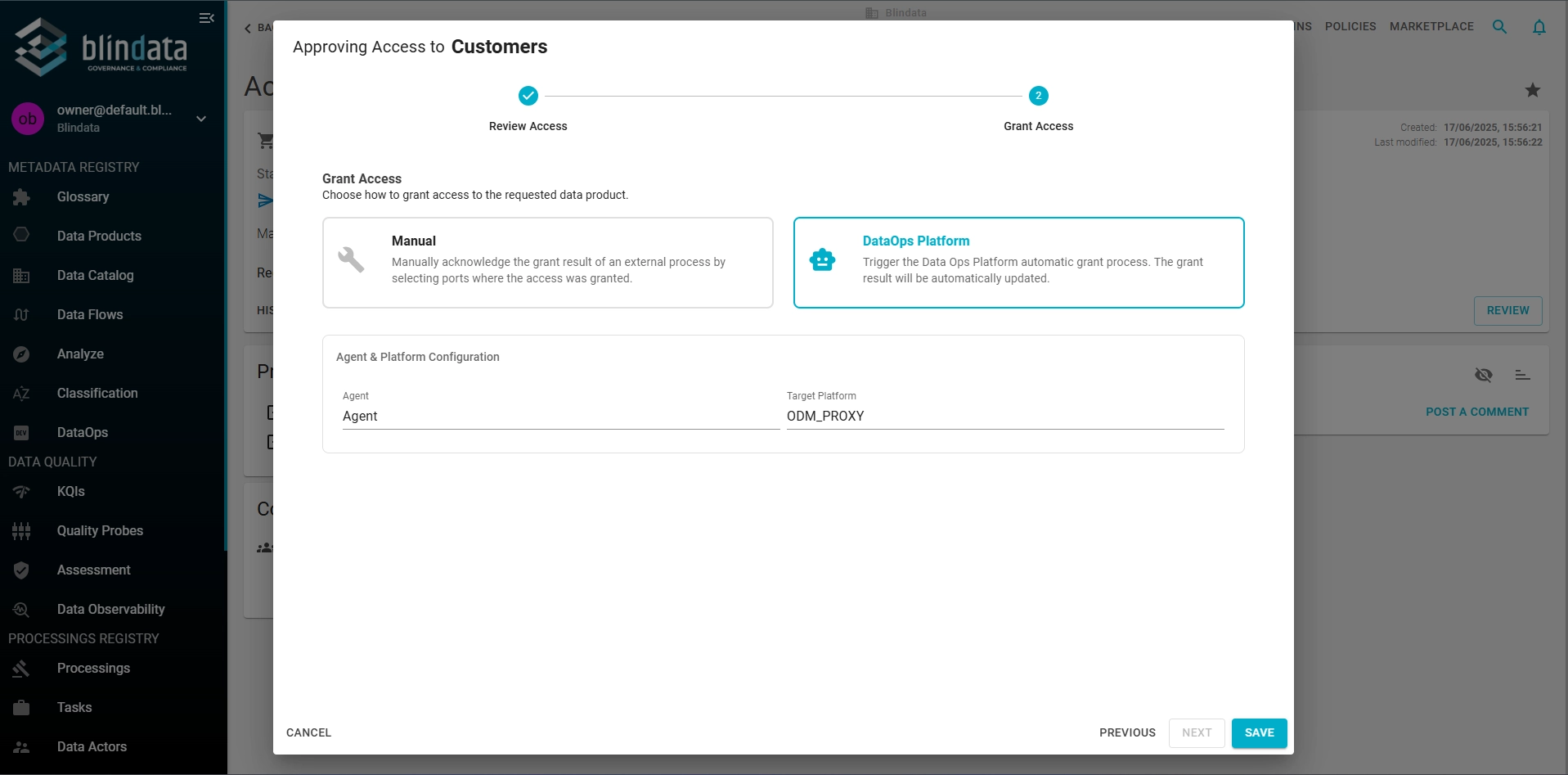
Task: Open the Agent selection field
Action: coord(561,417)
